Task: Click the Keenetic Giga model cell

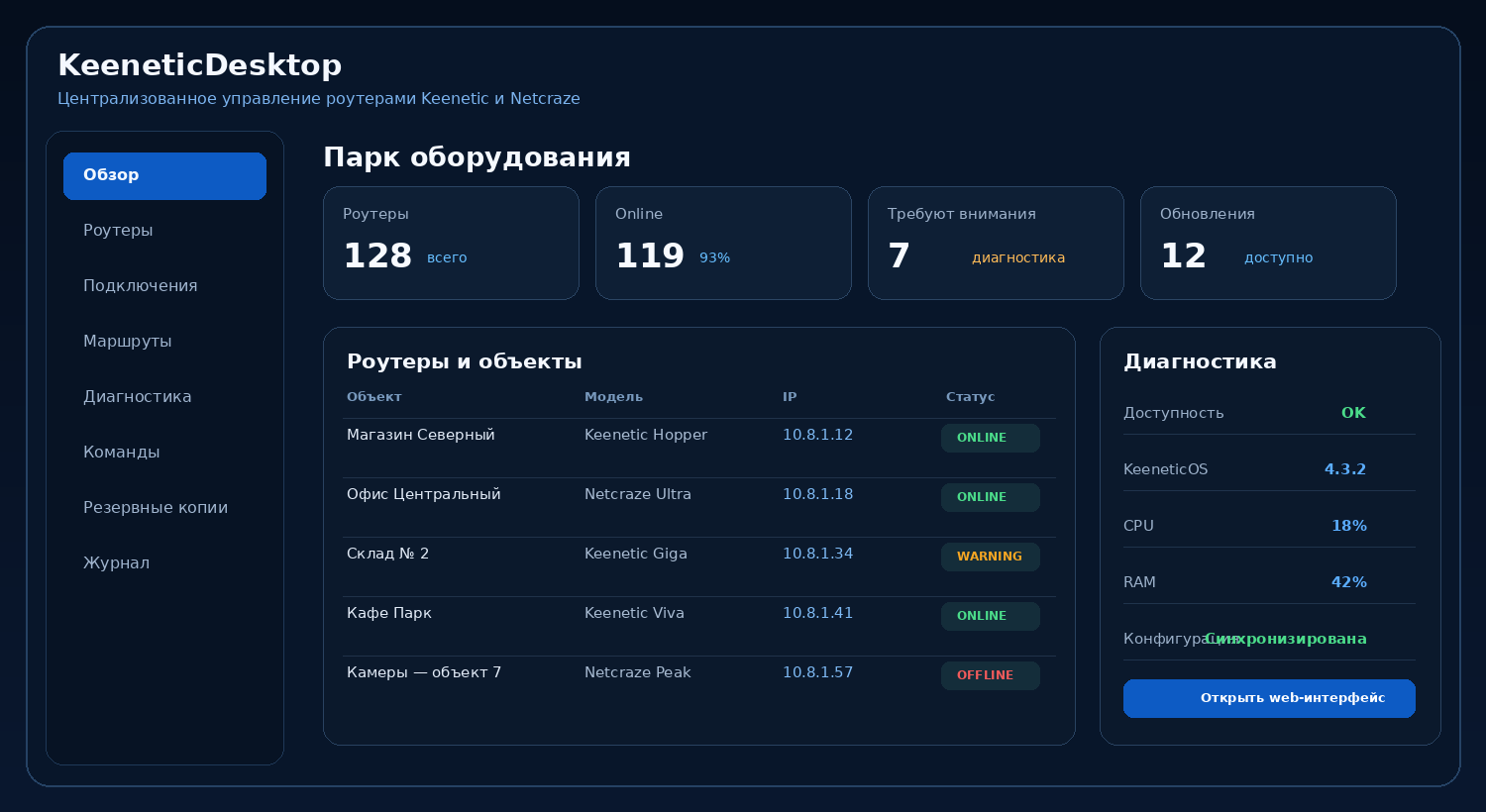Action: pos(636,554)
